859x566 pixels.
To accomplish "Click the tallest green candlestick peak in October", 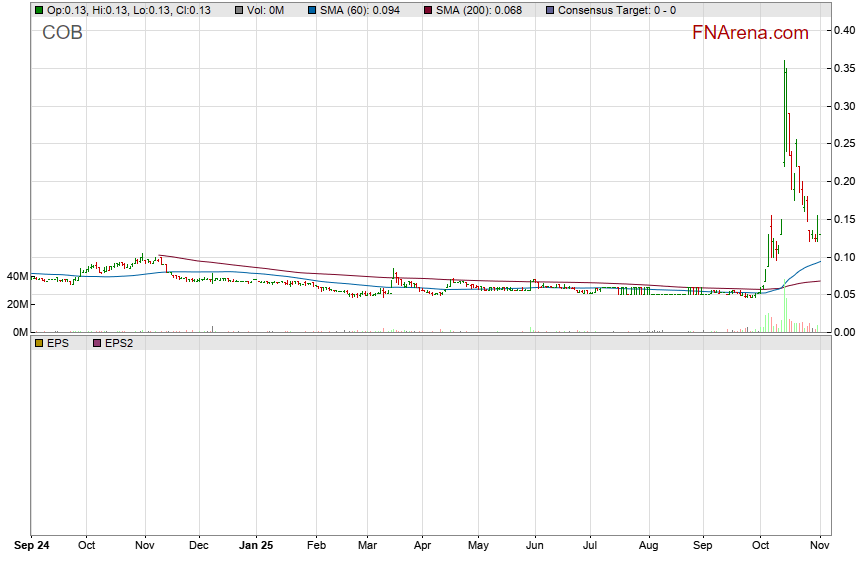I will point(784,64).
